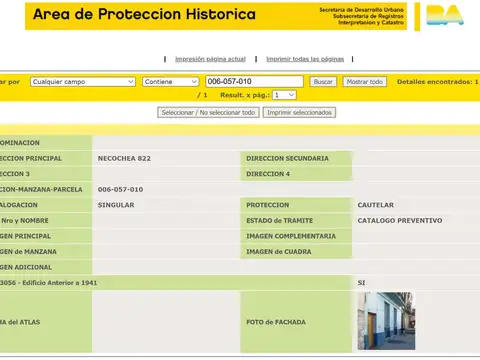Viewport: 480px width, 360px height.
Task: Select the 'NECOCHEA 822' address value
Action: pyautogui.click(x=124, y=158)
